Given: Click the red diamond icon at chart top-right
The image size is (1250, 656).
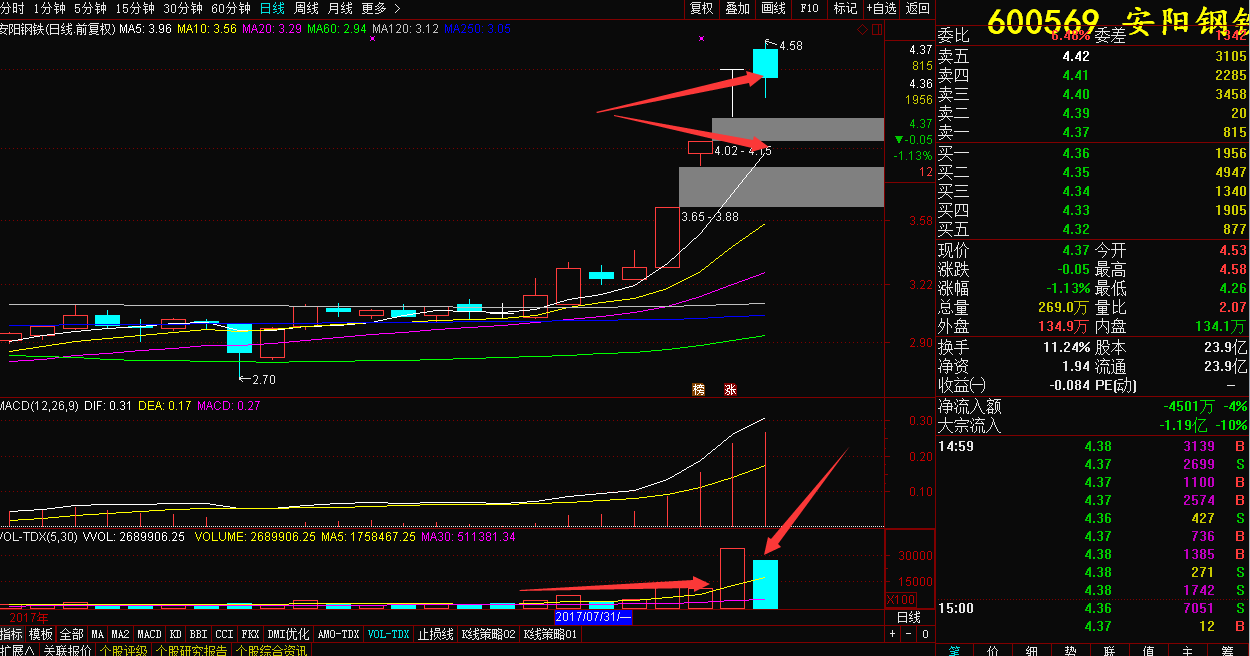Looking at the screenshot, I should 861,30.
